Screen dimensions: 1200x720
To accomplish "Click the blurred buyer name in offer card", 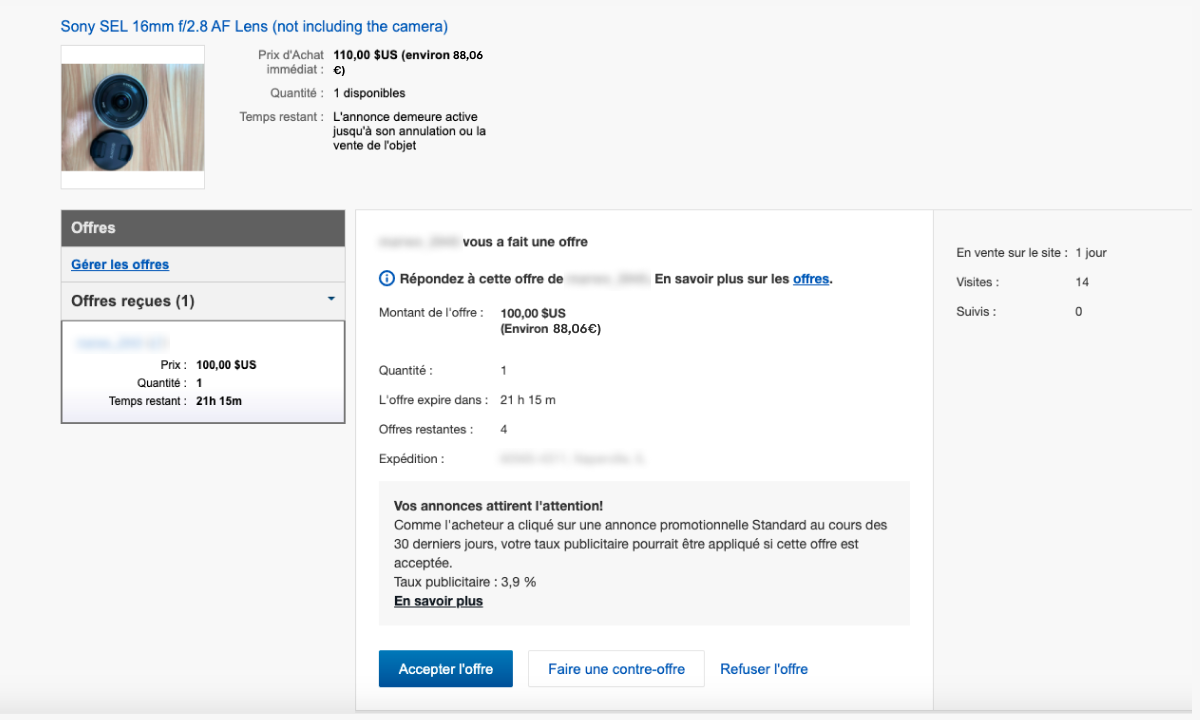I will tap(120, 343).
